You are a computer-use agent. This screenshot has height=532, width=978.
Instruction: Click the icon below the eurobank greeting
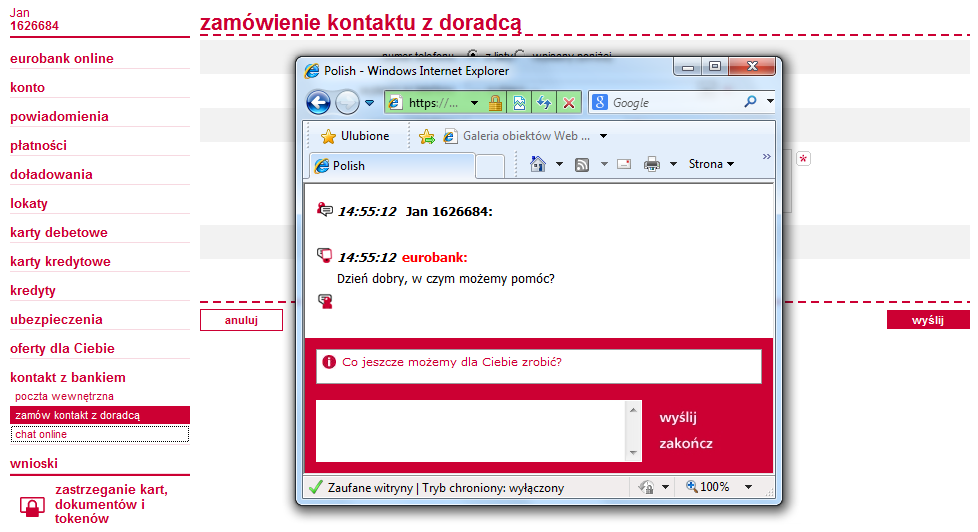click(x=325, y=301)
